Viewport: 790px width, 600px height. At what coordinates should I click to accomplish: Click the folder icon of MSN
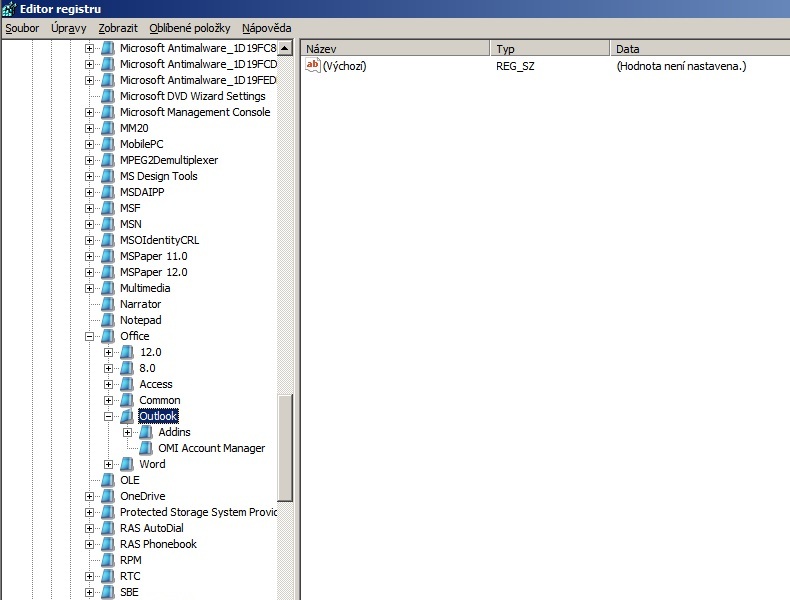click(108, 224)
